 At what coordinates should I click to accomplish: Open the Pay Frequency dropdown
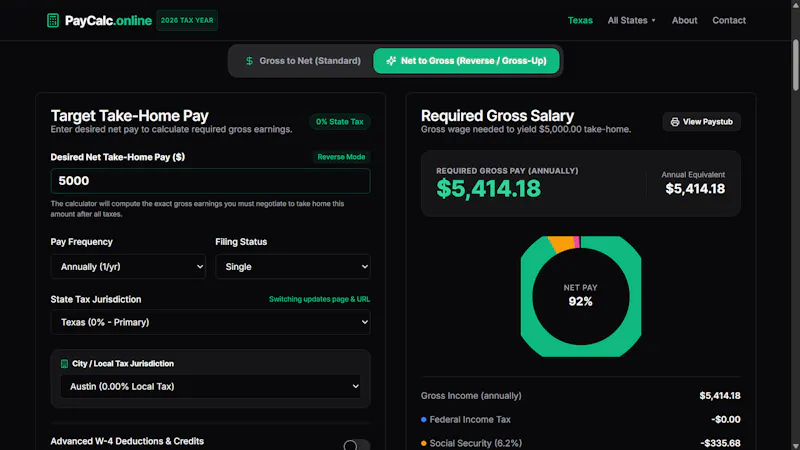pos(128,266)
